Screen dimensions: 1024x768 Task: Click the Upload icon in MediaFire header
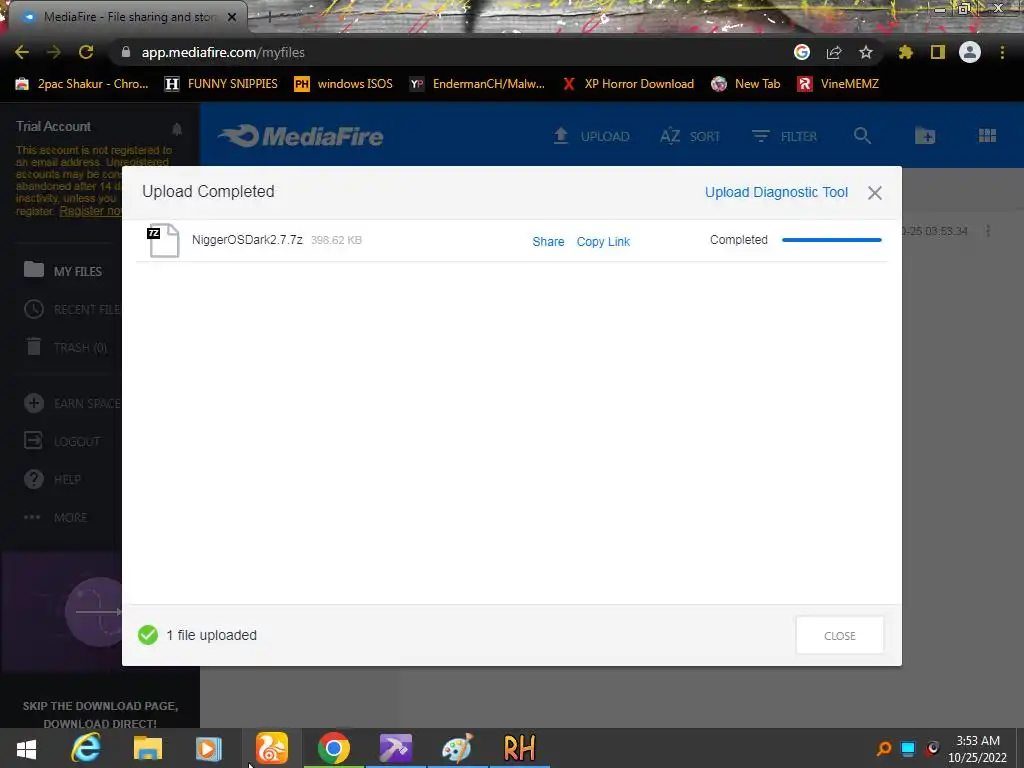[x=560, y=136]
